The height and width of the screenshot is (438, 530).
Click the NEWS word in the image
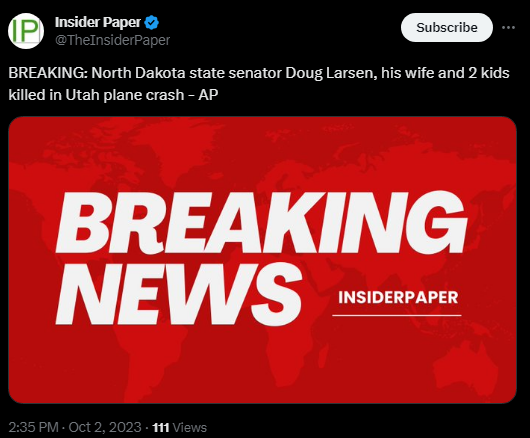(178, 293)
